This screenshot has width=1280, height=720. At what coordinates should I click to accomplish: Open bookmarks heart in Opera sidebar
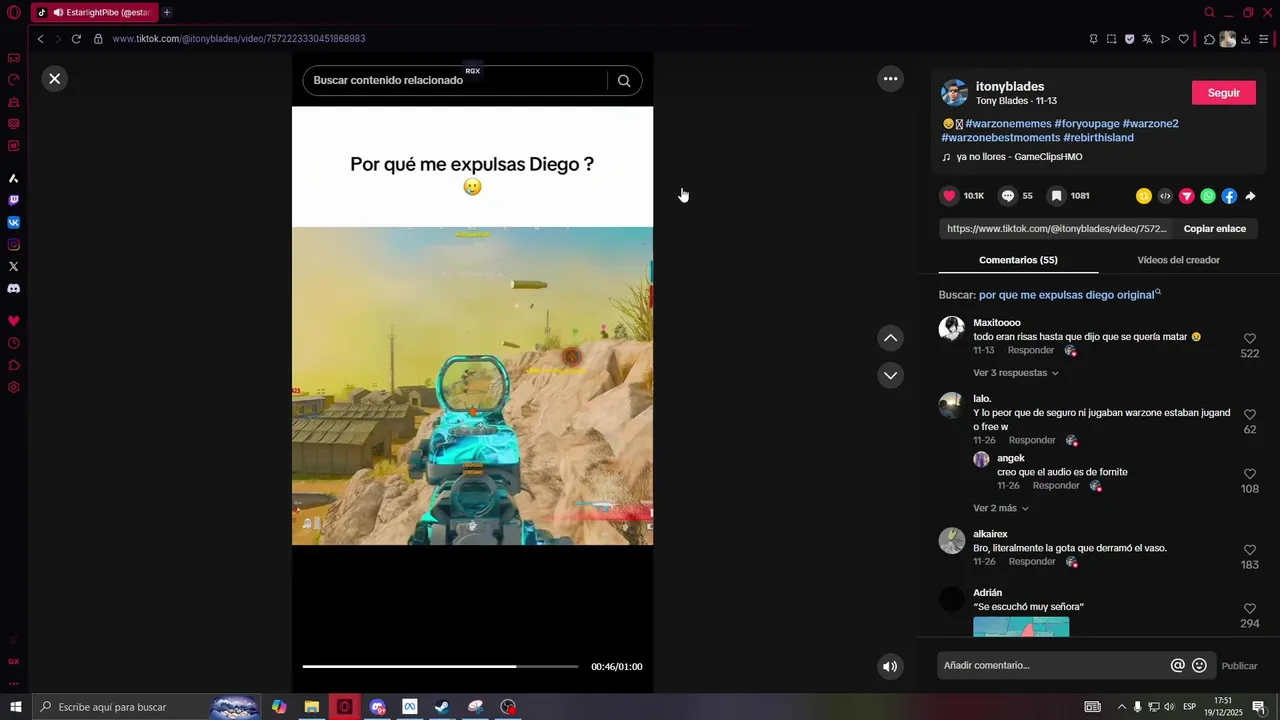[14, 321]
